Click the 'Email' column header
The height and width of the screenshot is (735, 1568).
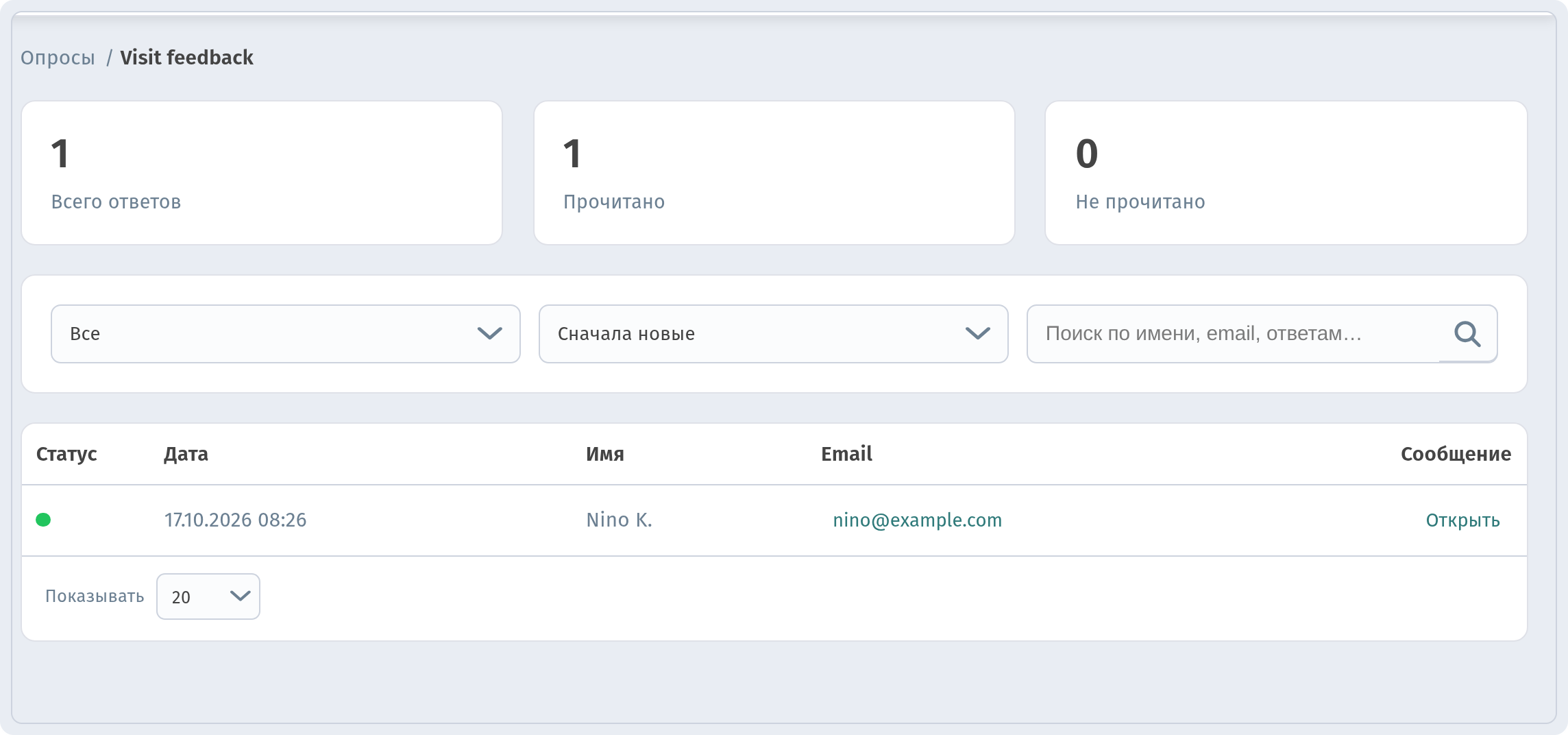[x=846, y=454]
